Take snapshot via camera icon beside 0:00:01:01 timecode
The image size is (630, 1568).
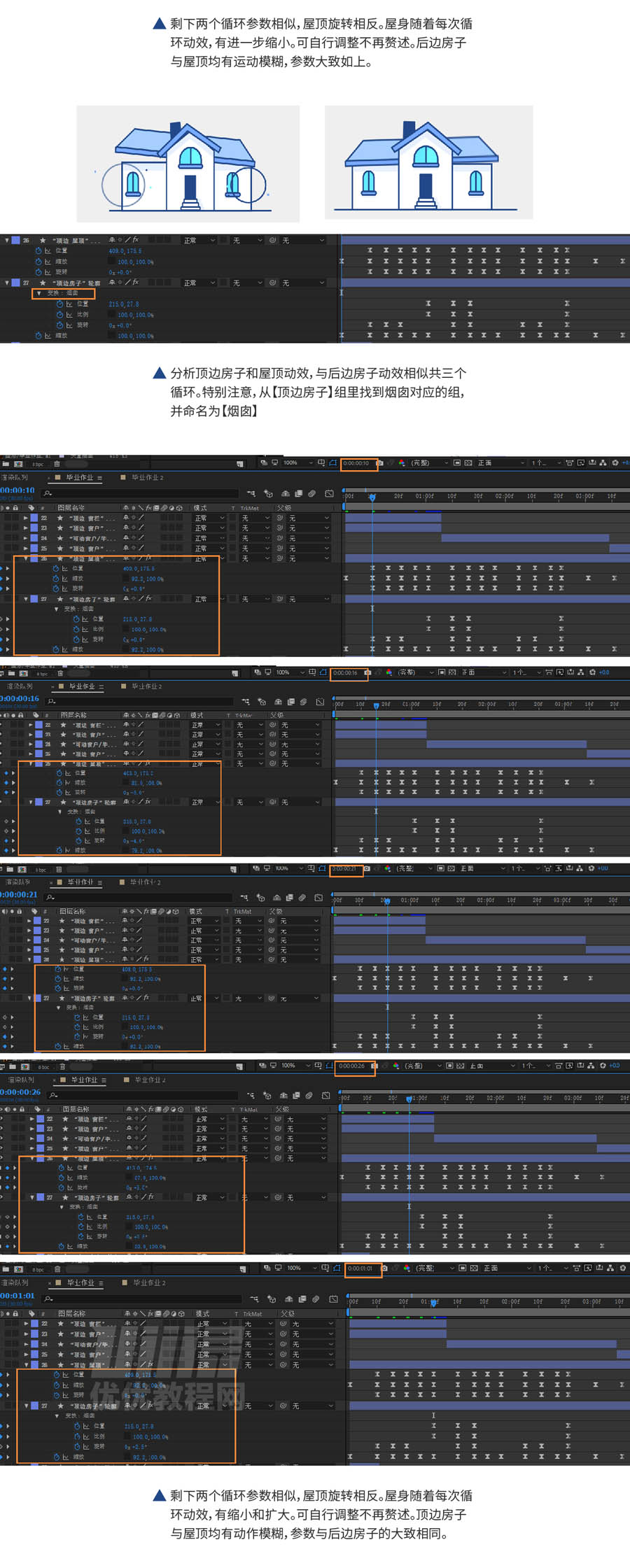pos(384,1268)
